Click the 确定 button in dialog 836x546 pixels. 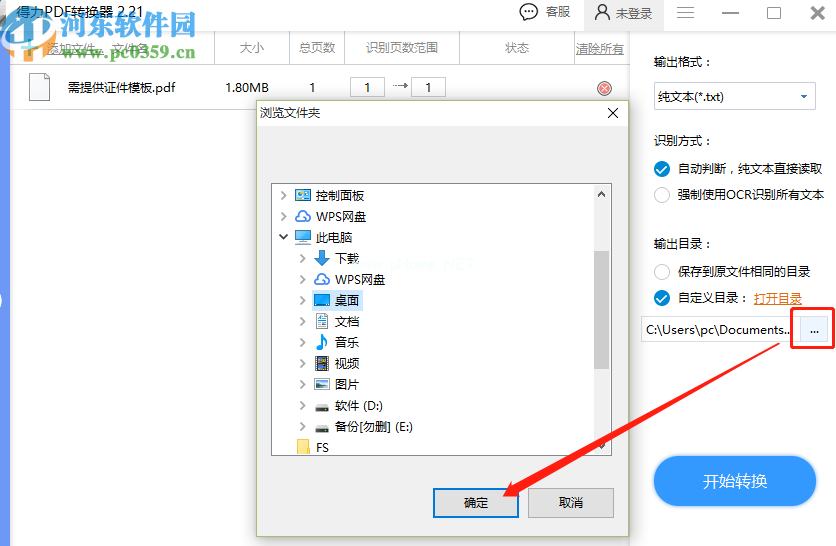(x=476, y=503)
